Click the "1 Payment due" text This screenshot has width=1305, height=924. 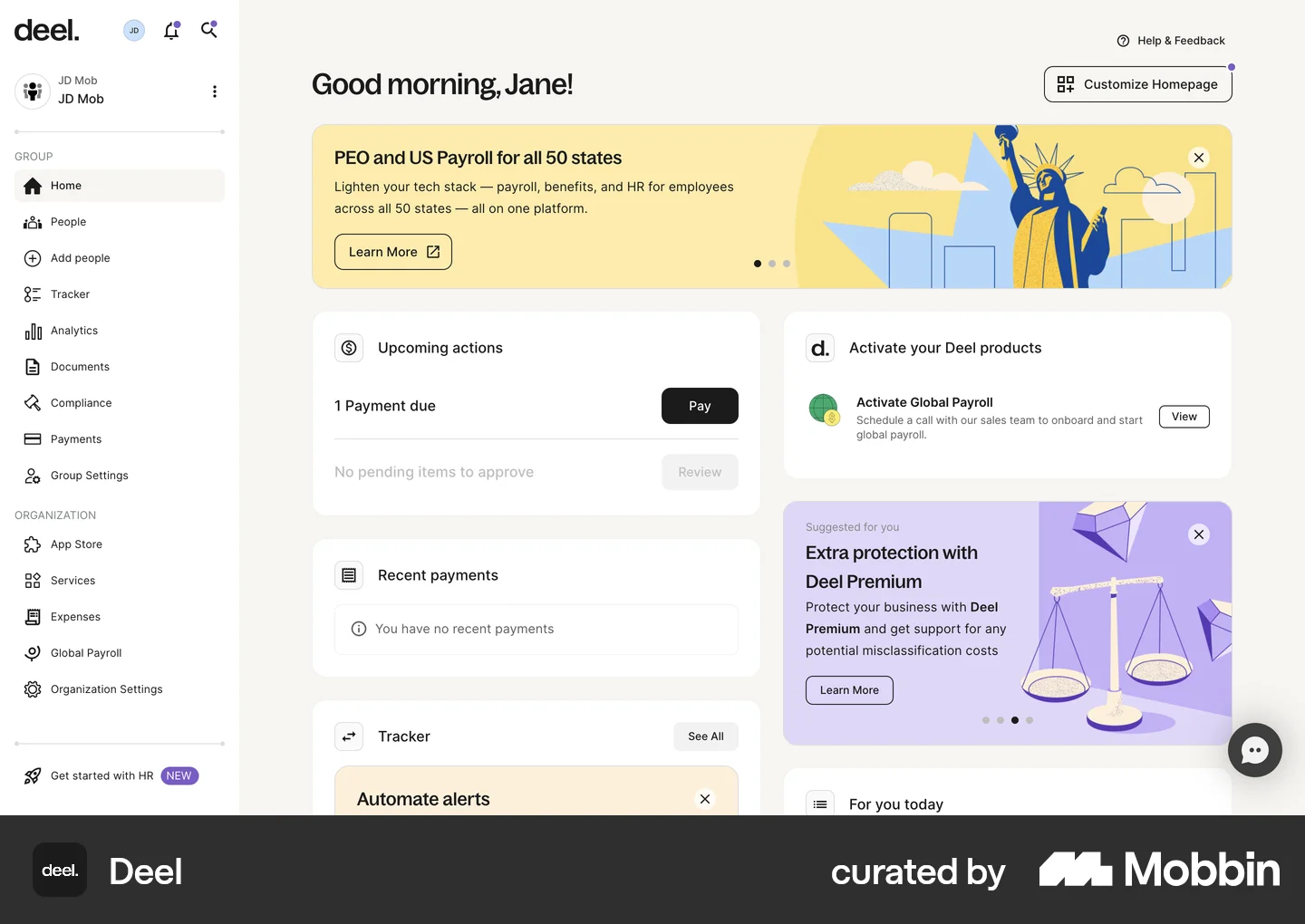pos(385,406)
